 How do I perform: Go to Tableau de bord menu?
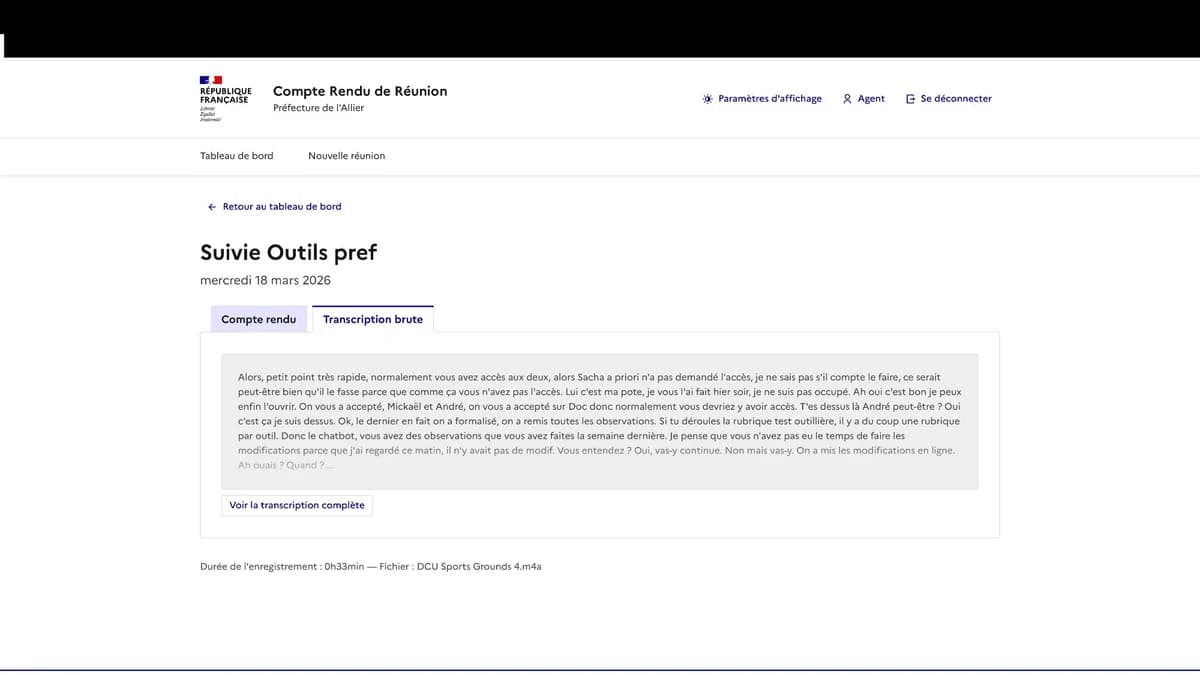tap(237, 156)
